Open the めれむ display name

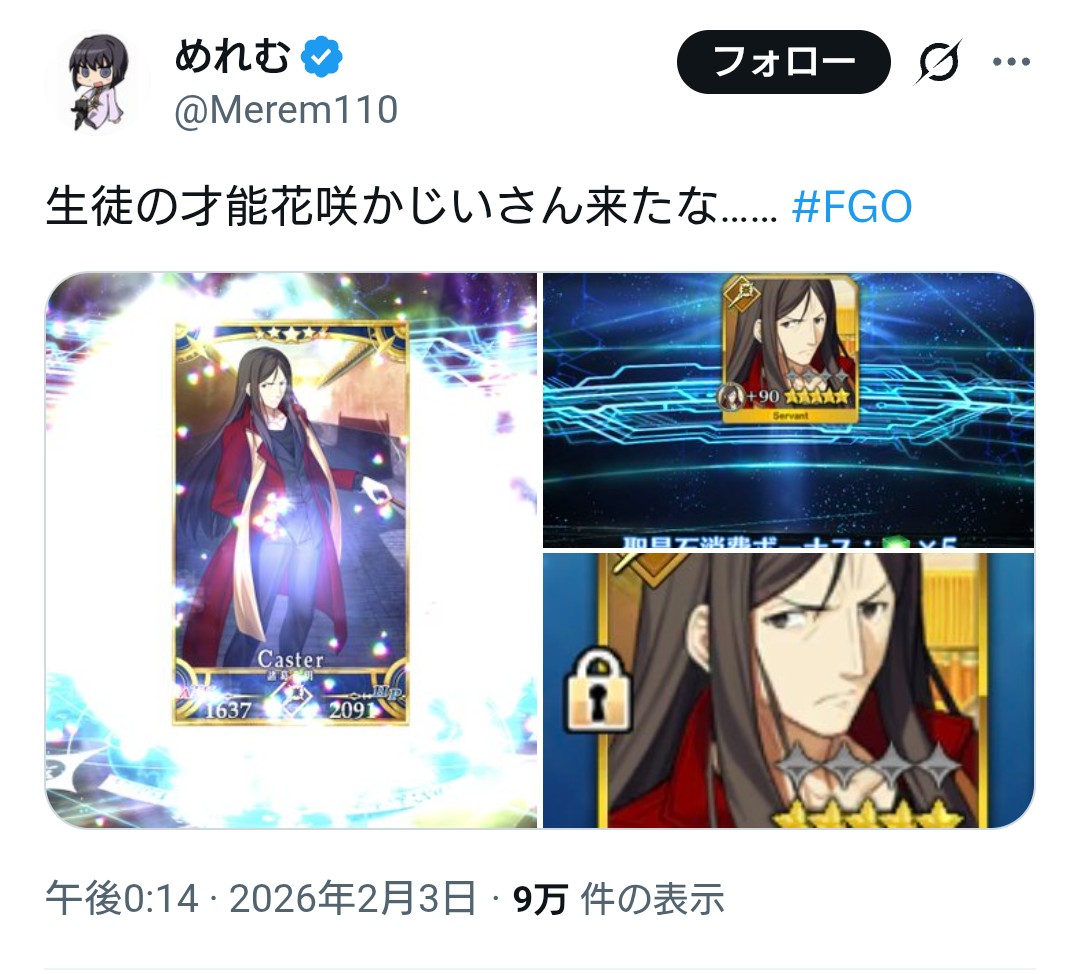coord(232,56)
